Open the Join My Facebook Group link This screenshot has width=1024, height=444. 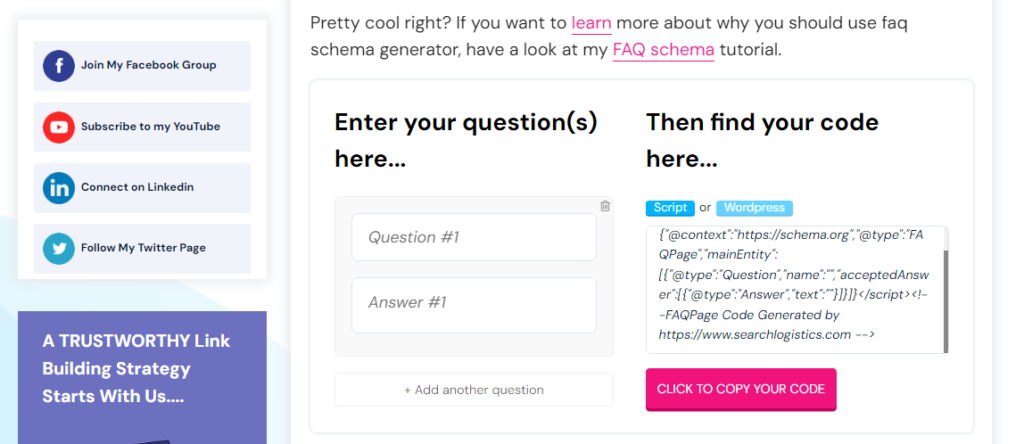[142, 65]
